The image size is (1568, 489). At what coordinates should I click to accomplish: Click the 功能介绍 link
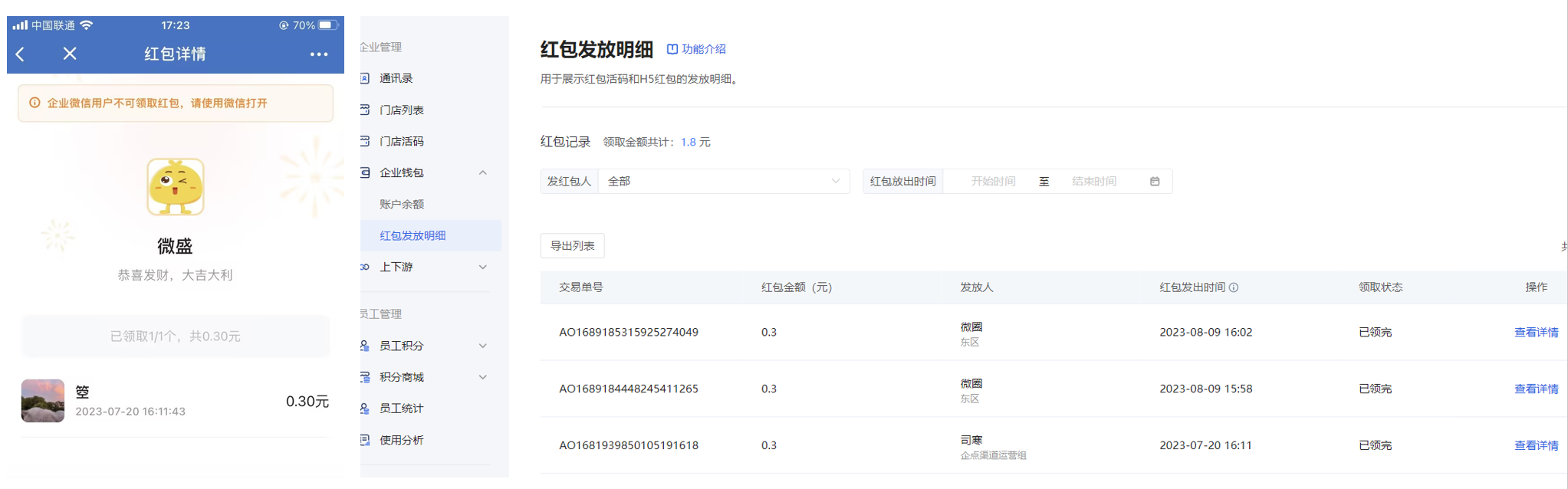coord(703,49)
